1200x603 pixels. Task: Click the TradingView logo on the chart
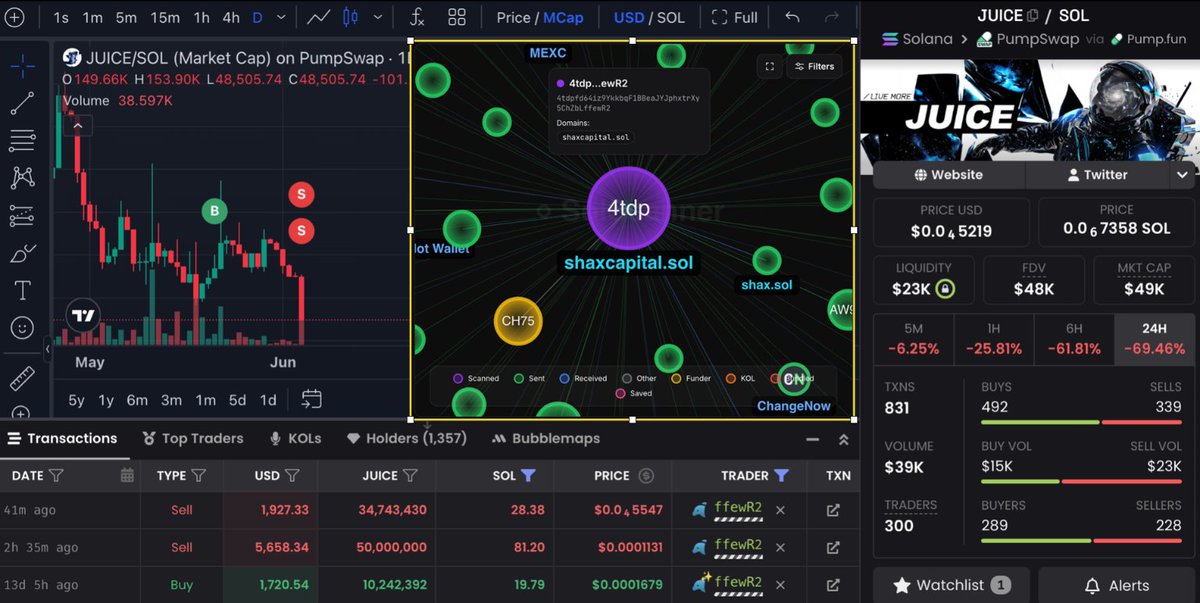(84, 316)
